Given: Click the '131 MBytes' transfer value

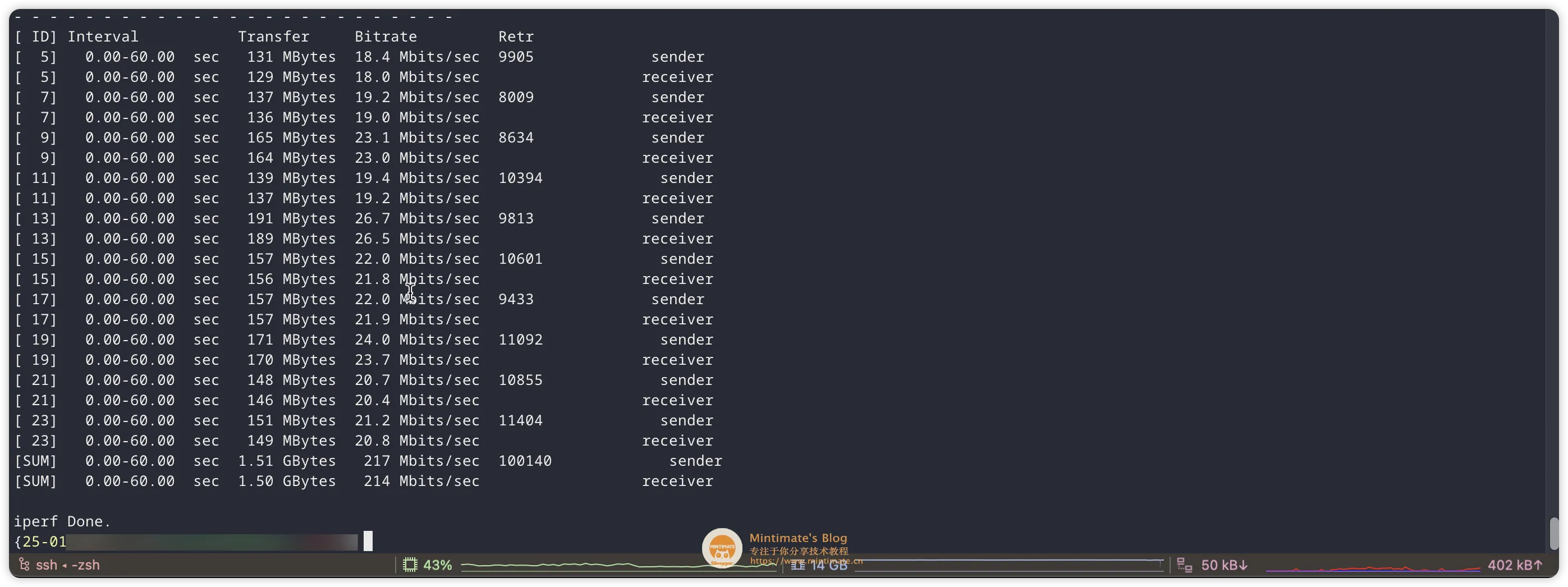Looking at the screenshot, I should [291, 57].
